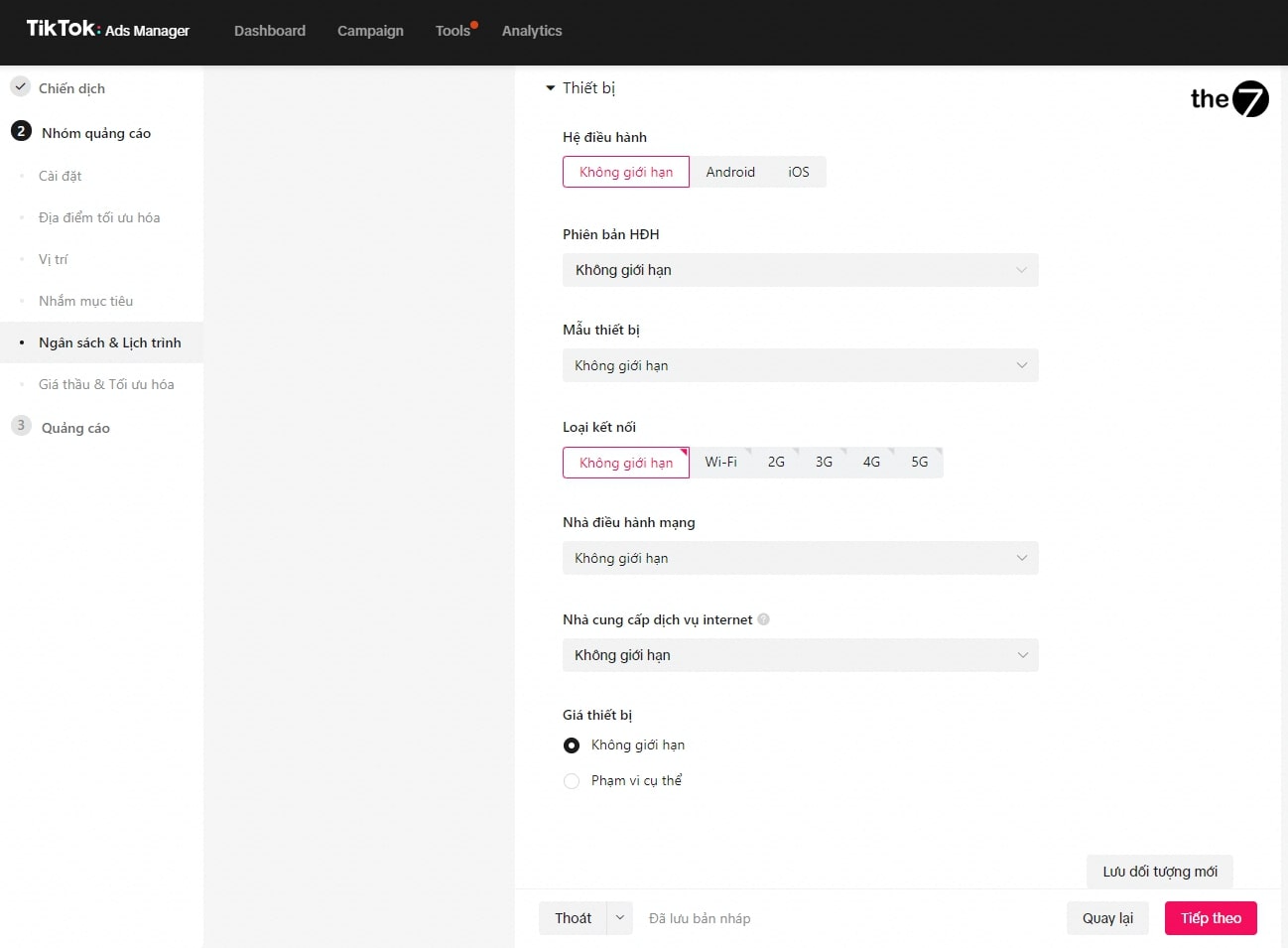Open the Campaign menu
The image size is (1288, 948).
(370, 31)
